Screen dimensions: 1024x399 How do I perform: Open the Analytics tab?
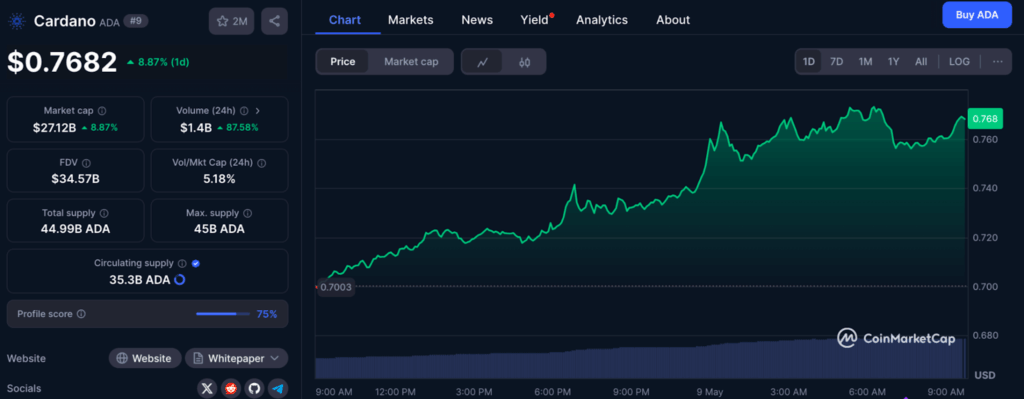(601, 20)
